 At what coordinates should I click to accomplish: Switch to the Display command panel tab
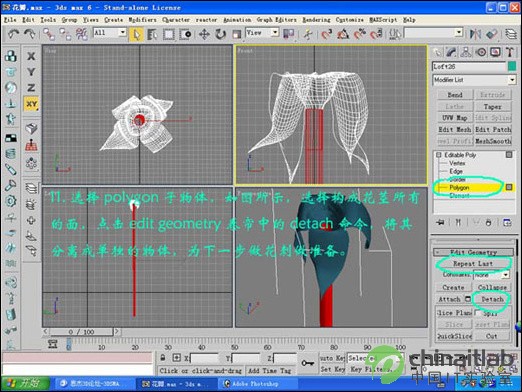pos(495,52)
